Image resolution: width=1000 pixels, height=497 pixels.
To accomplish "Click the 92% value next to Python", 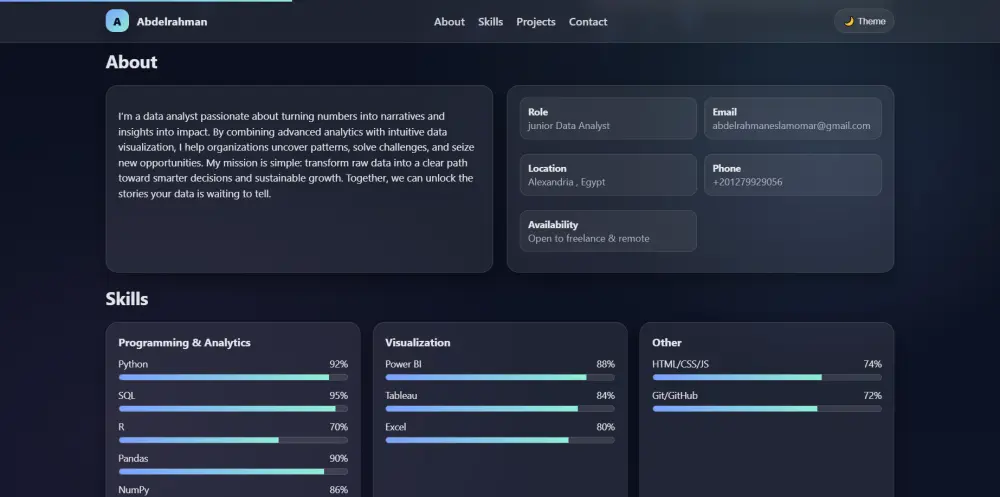I will (339, 364).
